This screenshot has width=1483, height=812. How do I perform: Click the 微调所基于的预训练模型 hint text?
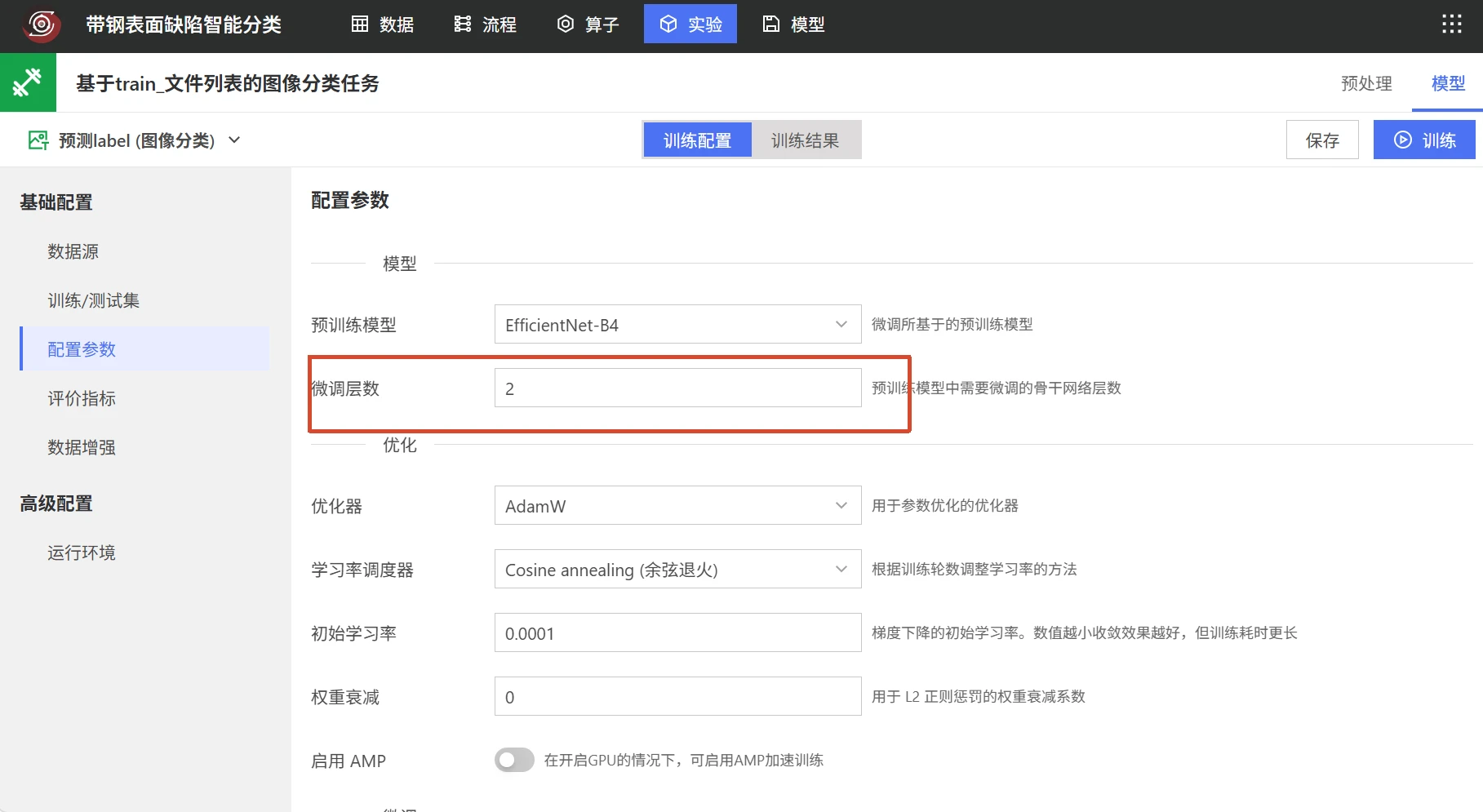point(952,324)
